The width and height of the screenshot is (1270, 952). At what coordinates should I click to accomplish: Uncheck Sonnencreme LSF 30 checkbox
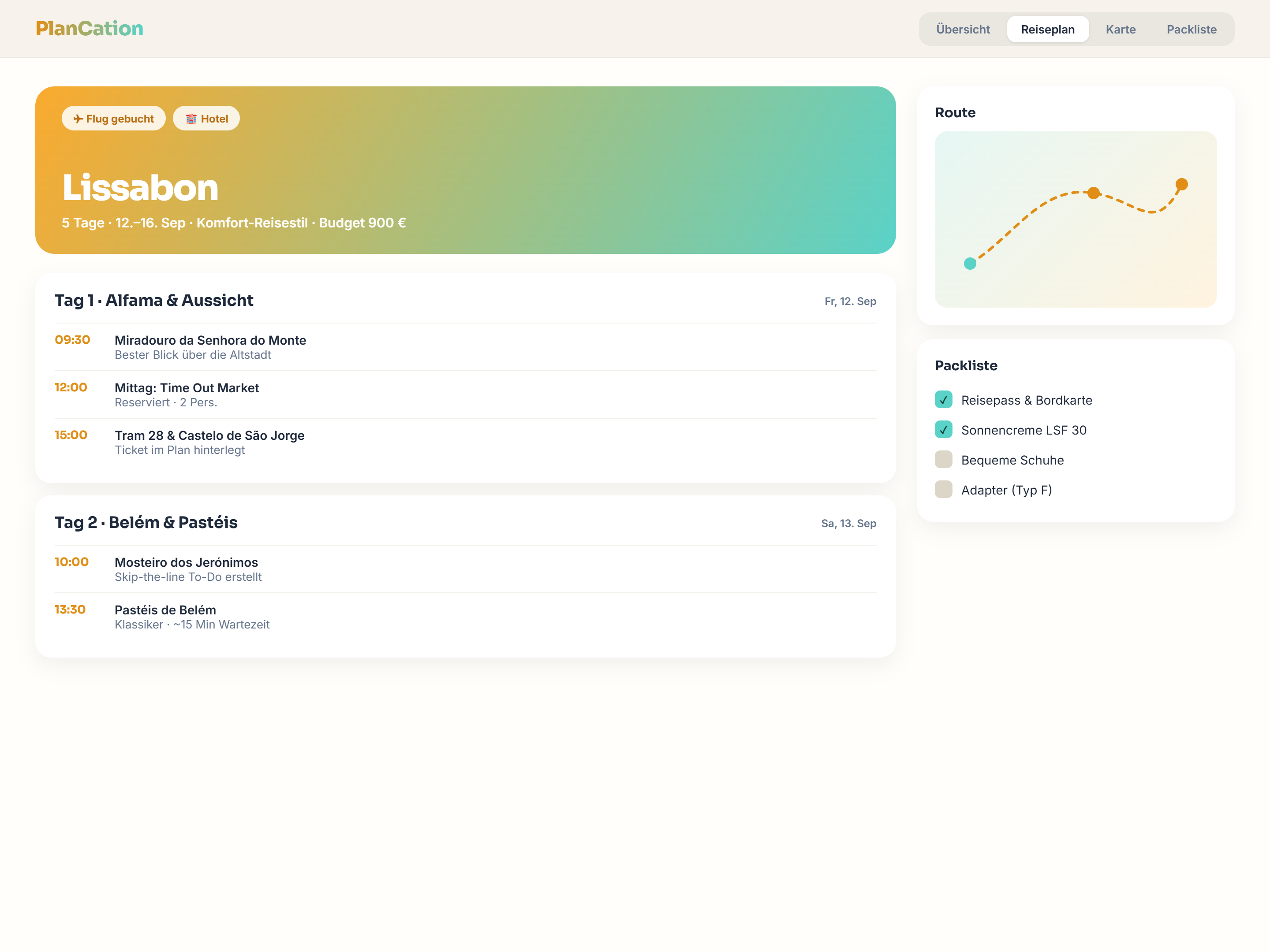(943, 429)
